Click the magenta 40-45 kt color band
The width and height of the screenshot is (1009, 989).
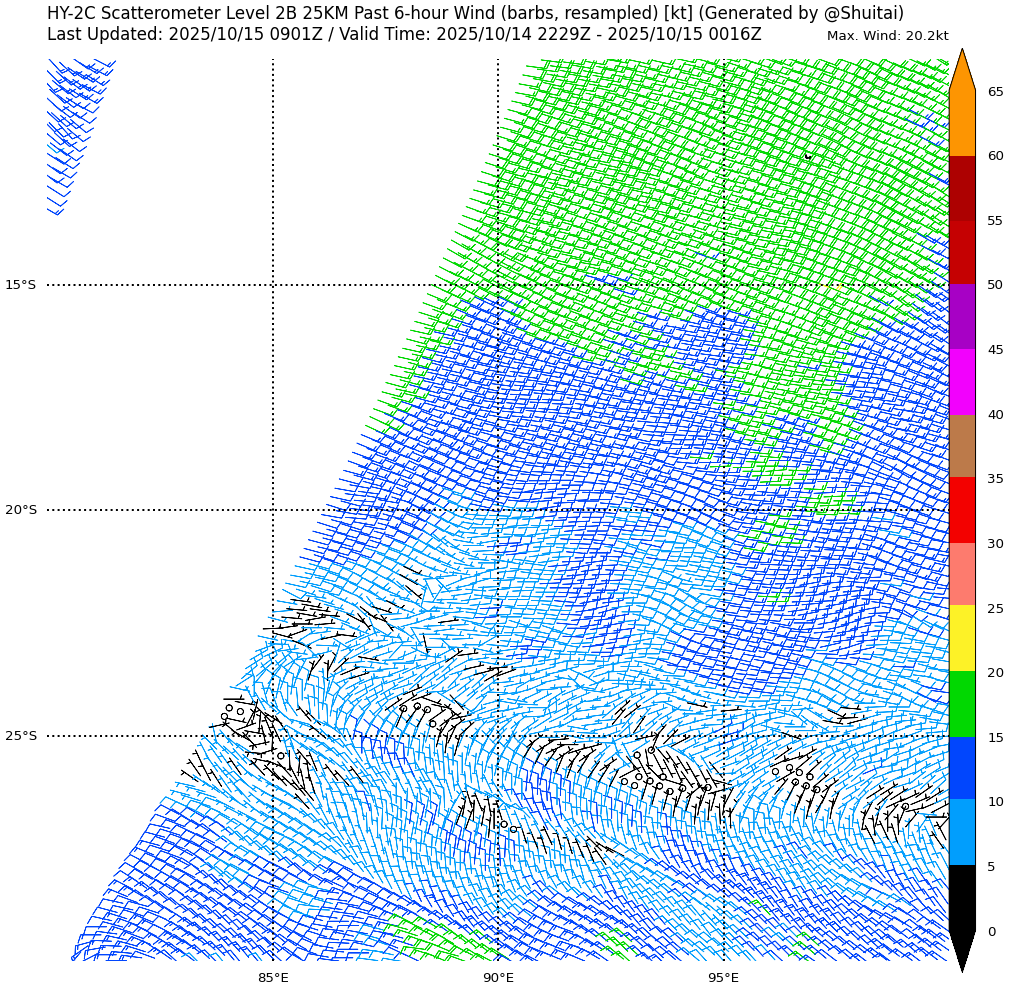tap(961, 382)
